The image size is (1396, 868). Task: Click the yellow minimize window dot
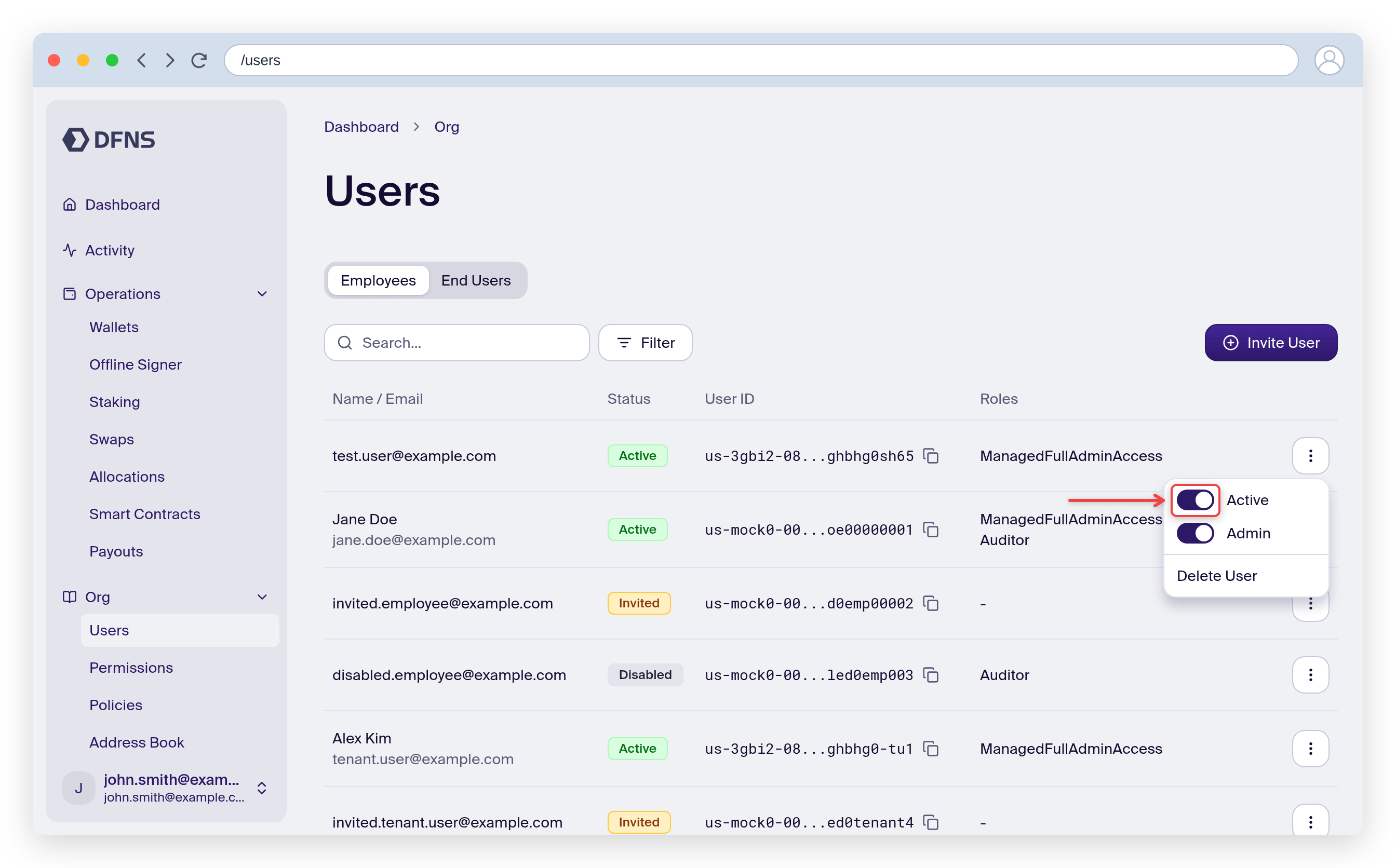[83, 60]
